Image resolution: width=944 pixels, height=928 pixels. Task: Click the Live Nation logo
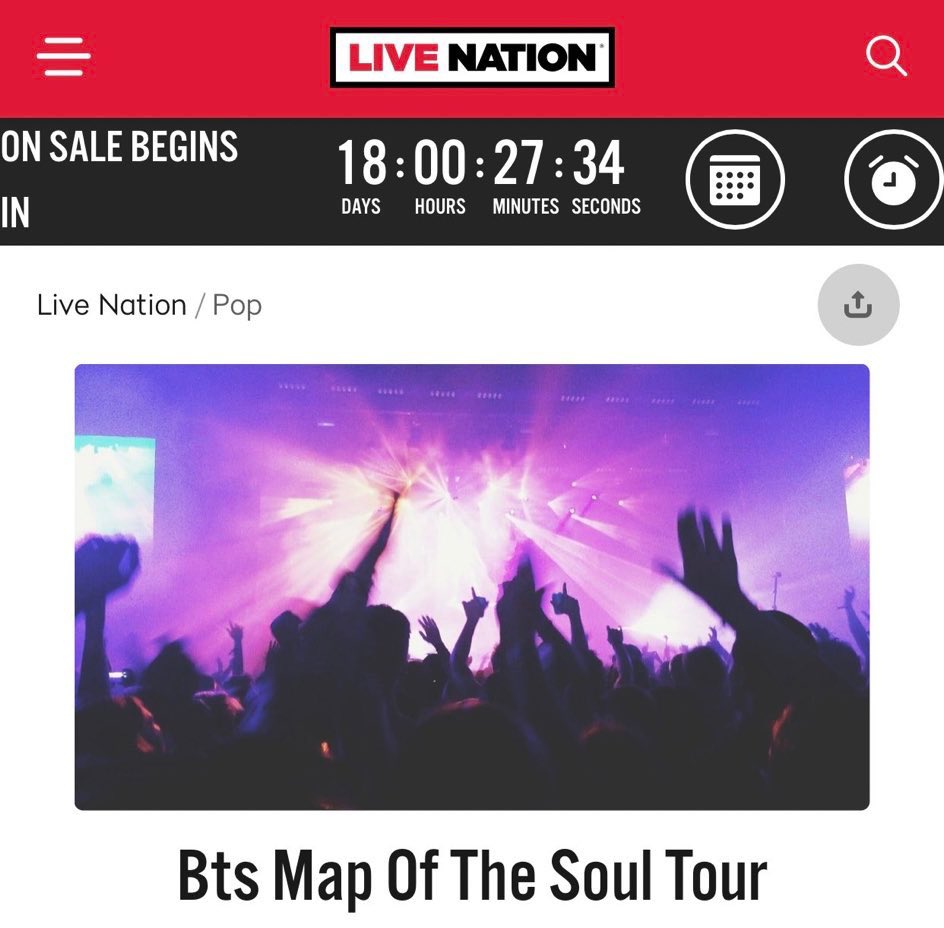click(x=472, y=57)
